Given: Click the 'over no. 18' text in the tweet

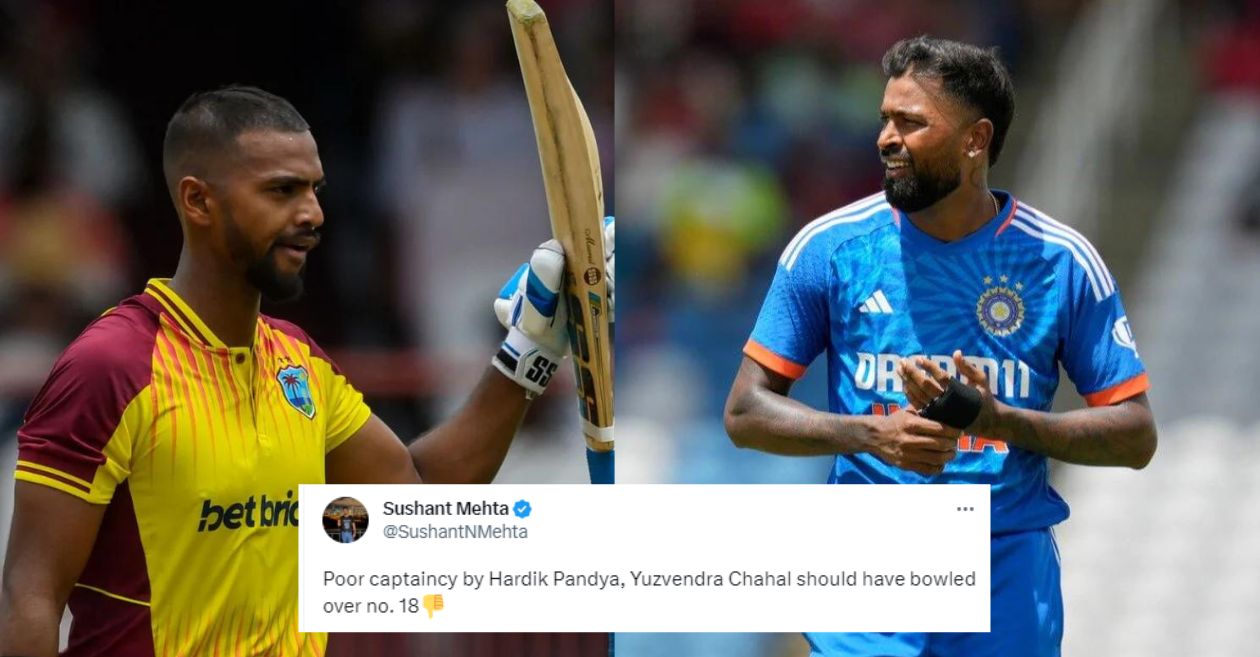Looking at the screenshot, I should pos(369,605).
